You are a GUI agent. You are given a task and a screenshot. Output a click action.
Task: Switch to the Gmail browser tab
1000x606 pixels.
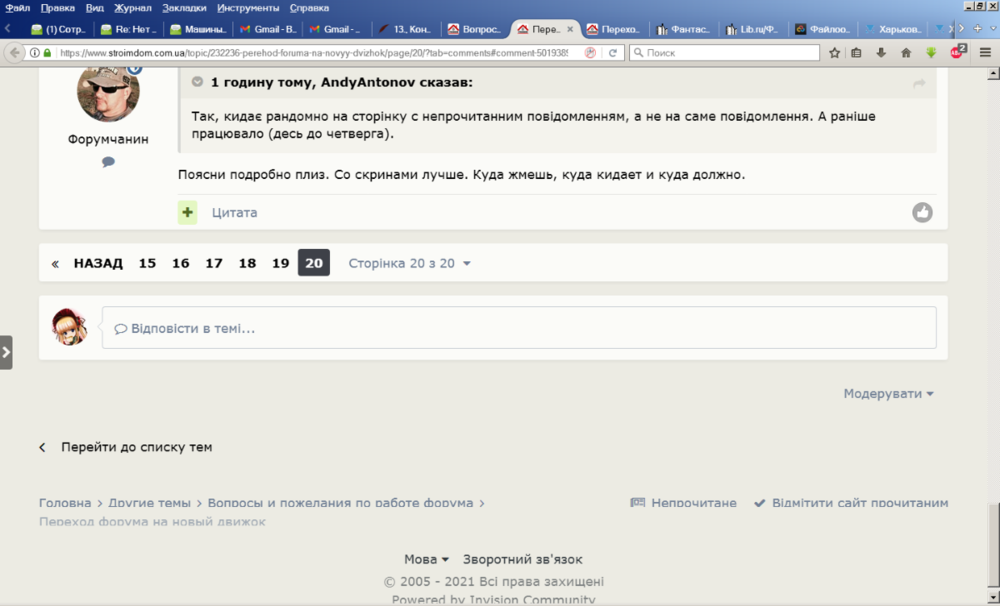click(268, 28)
